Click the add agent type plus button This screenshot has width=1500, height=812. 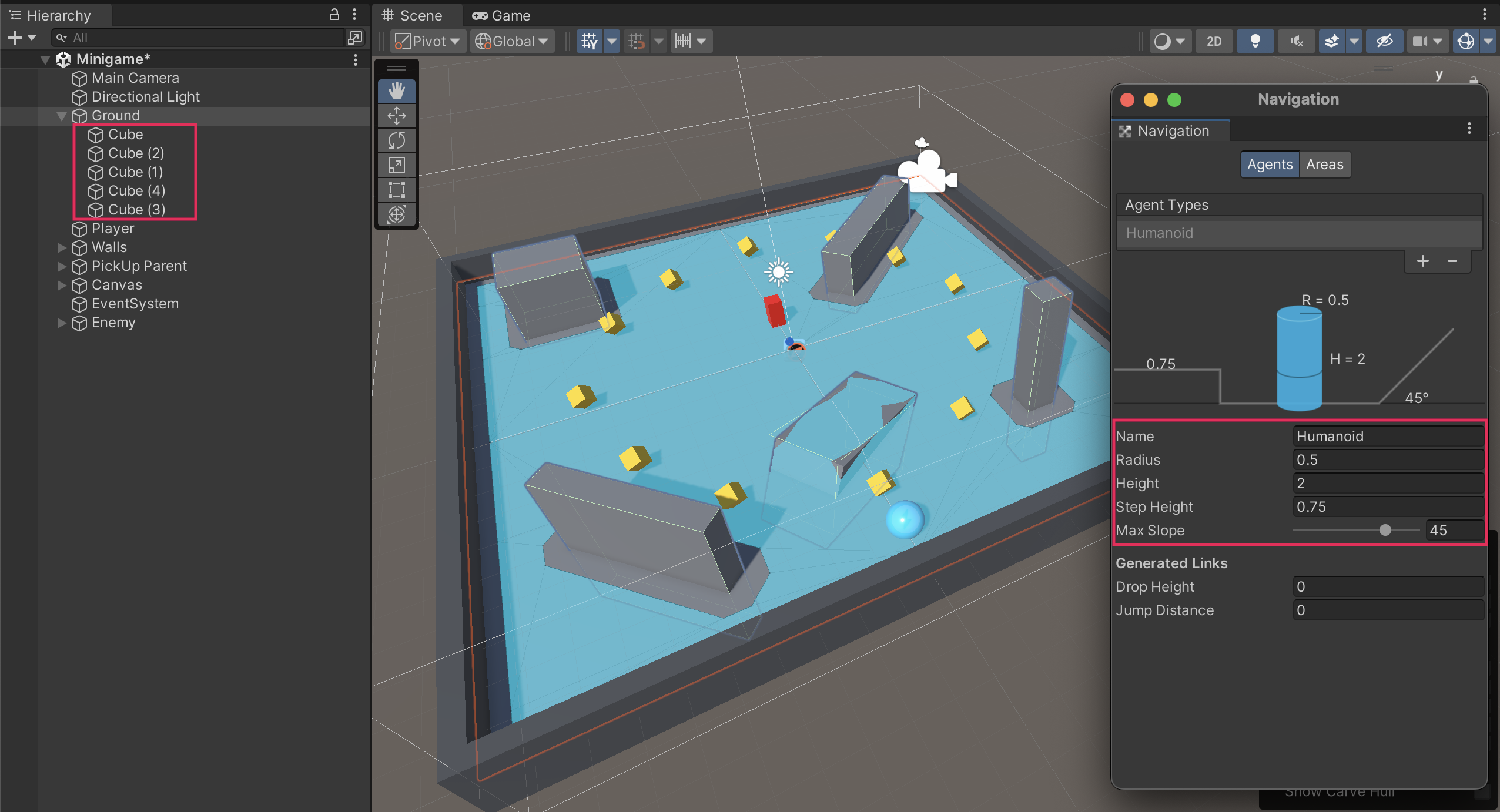coord(1423,261)
